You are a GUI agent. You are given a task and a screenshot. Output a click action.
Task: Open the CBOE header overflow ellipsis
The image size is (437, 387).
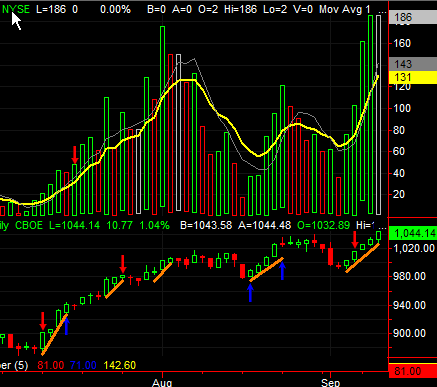tap(383, 228)
